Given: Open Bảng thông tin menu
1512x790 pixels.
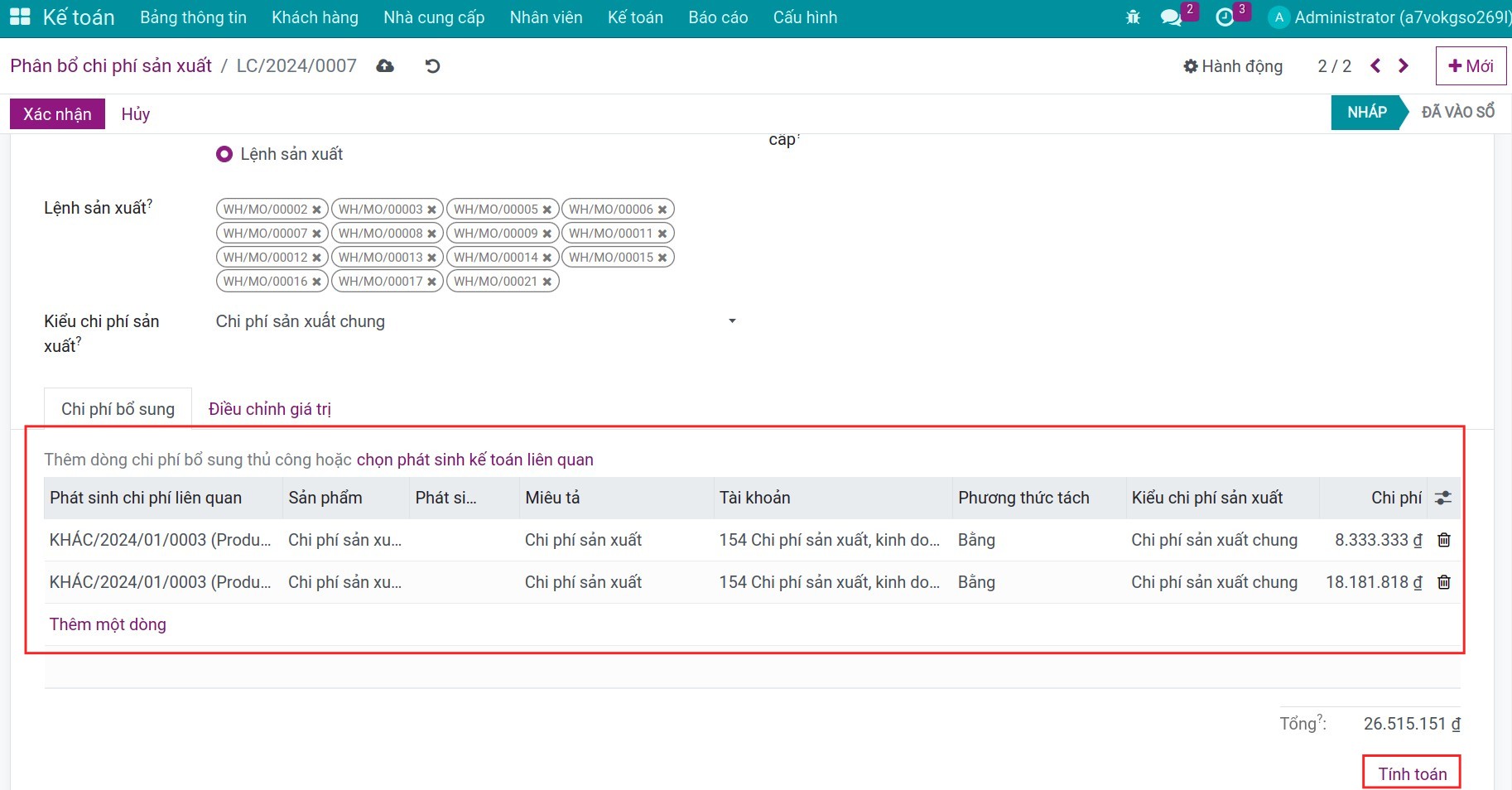Looking at the screenshot, I should pyautogui.click(x=193, y=17).
